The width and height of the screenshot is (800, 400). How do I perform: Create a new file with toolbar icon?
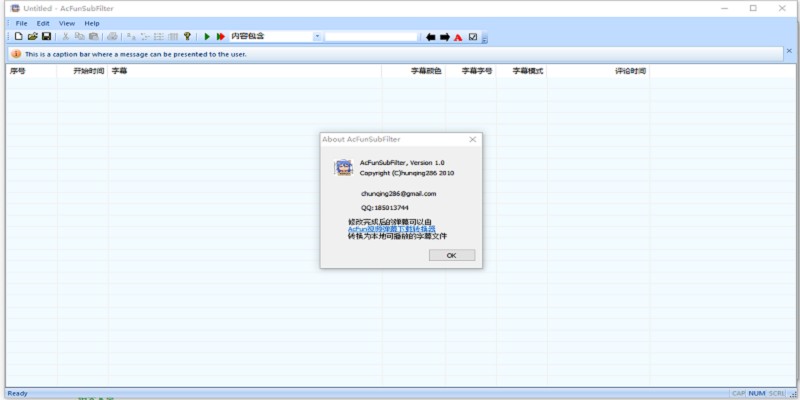(18, 36)
